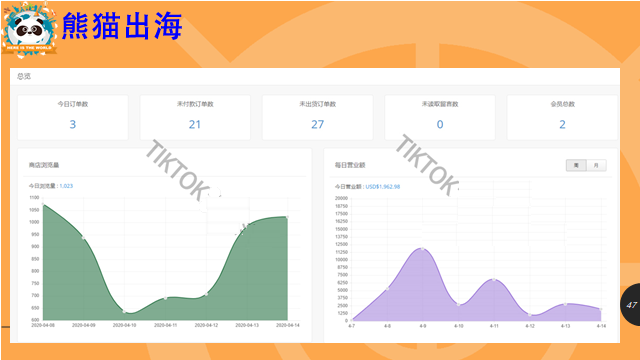
Task: Click today's revenue USD$1,962.98
Action: [382, 187]
